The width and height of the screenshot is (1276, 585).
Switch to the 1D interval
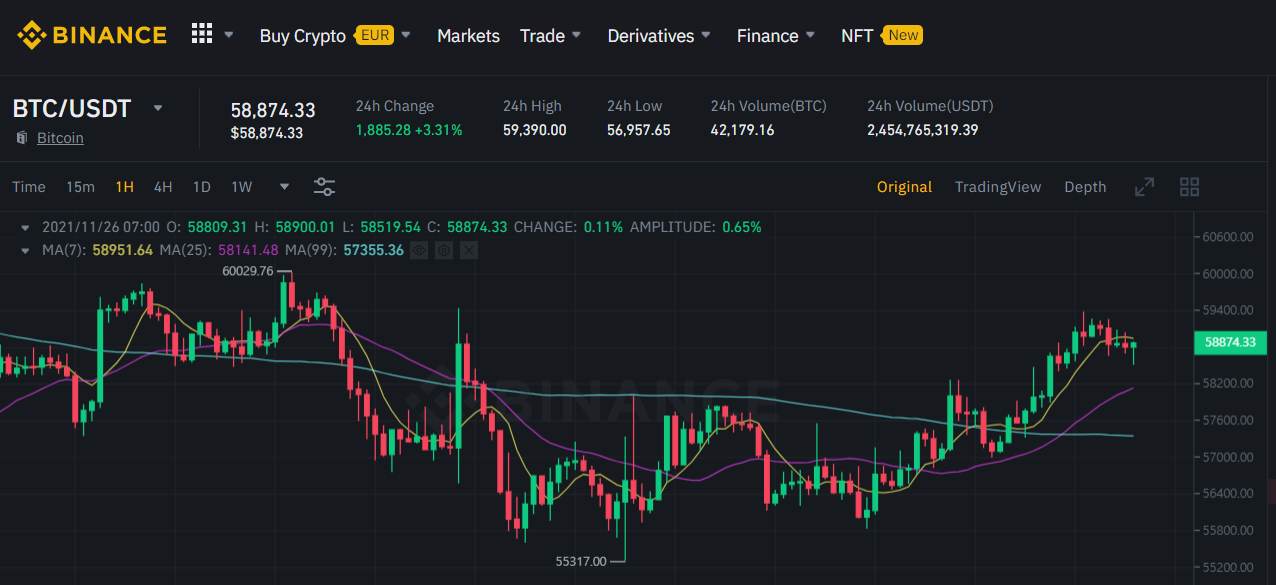[201, 187]
